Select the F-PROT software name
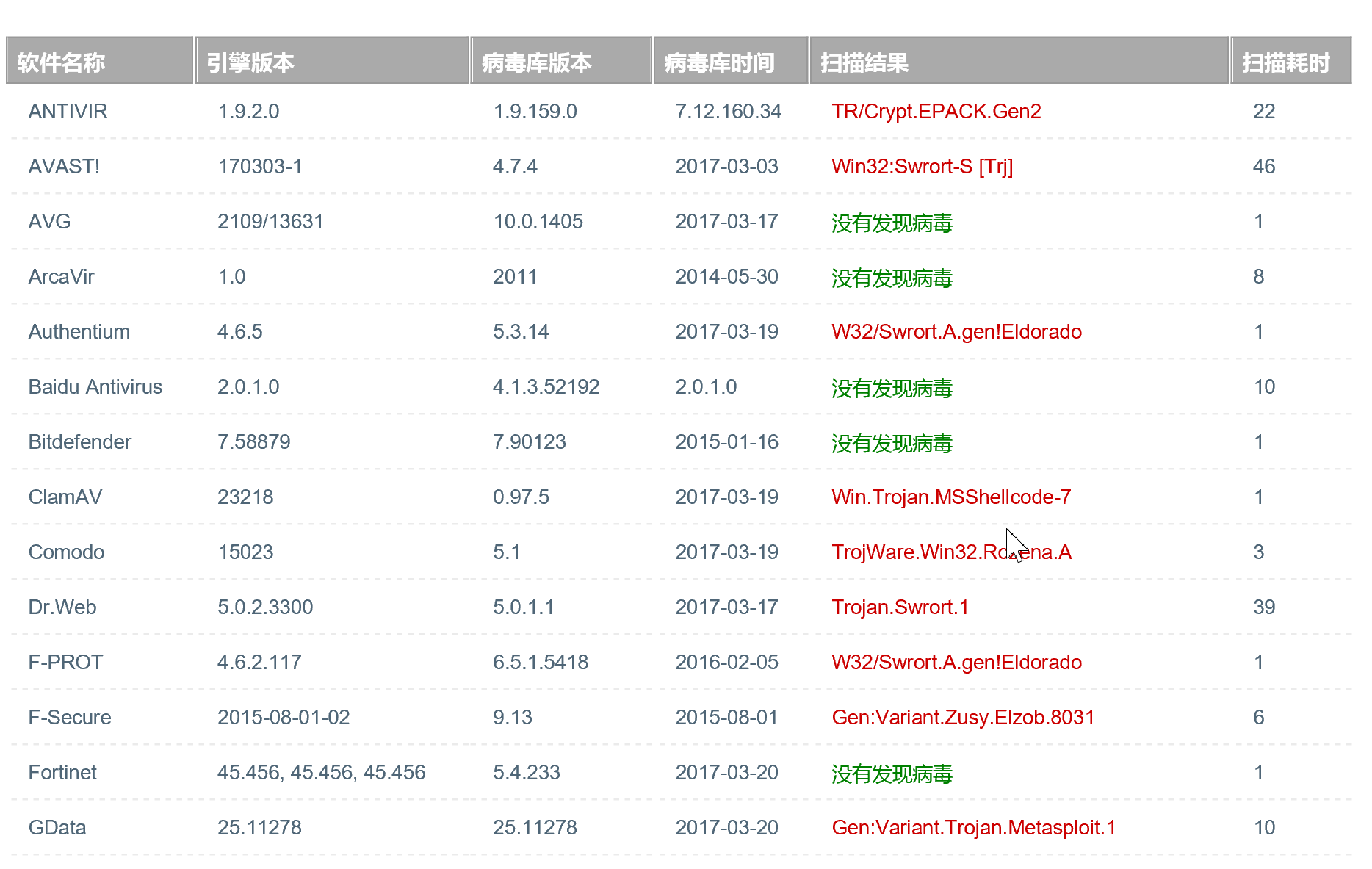The height and width of the screenshot is (869, 1372). click(x=65, y=663)
